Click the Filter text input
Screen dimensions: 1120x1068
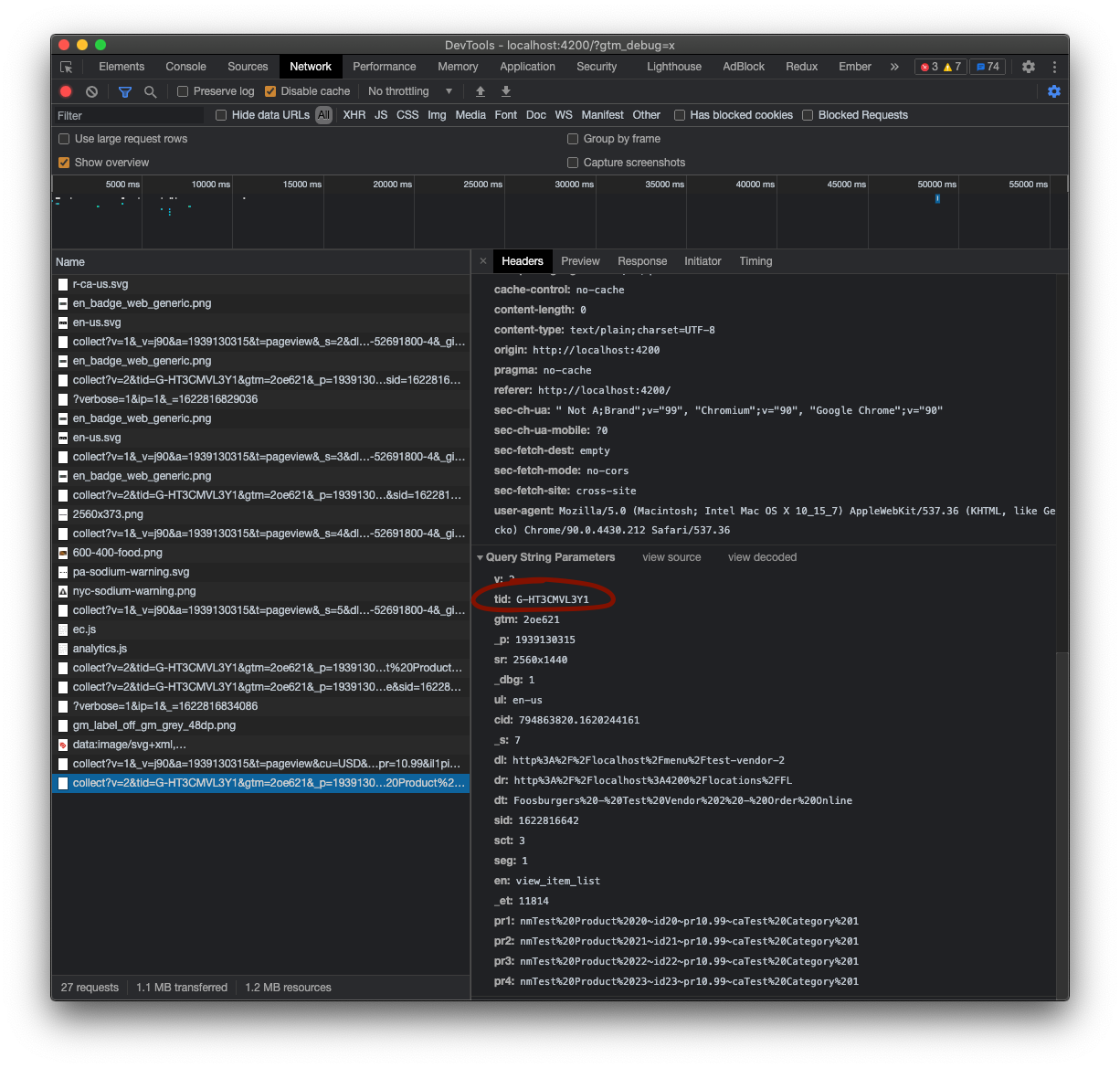[x=128, y=115]
